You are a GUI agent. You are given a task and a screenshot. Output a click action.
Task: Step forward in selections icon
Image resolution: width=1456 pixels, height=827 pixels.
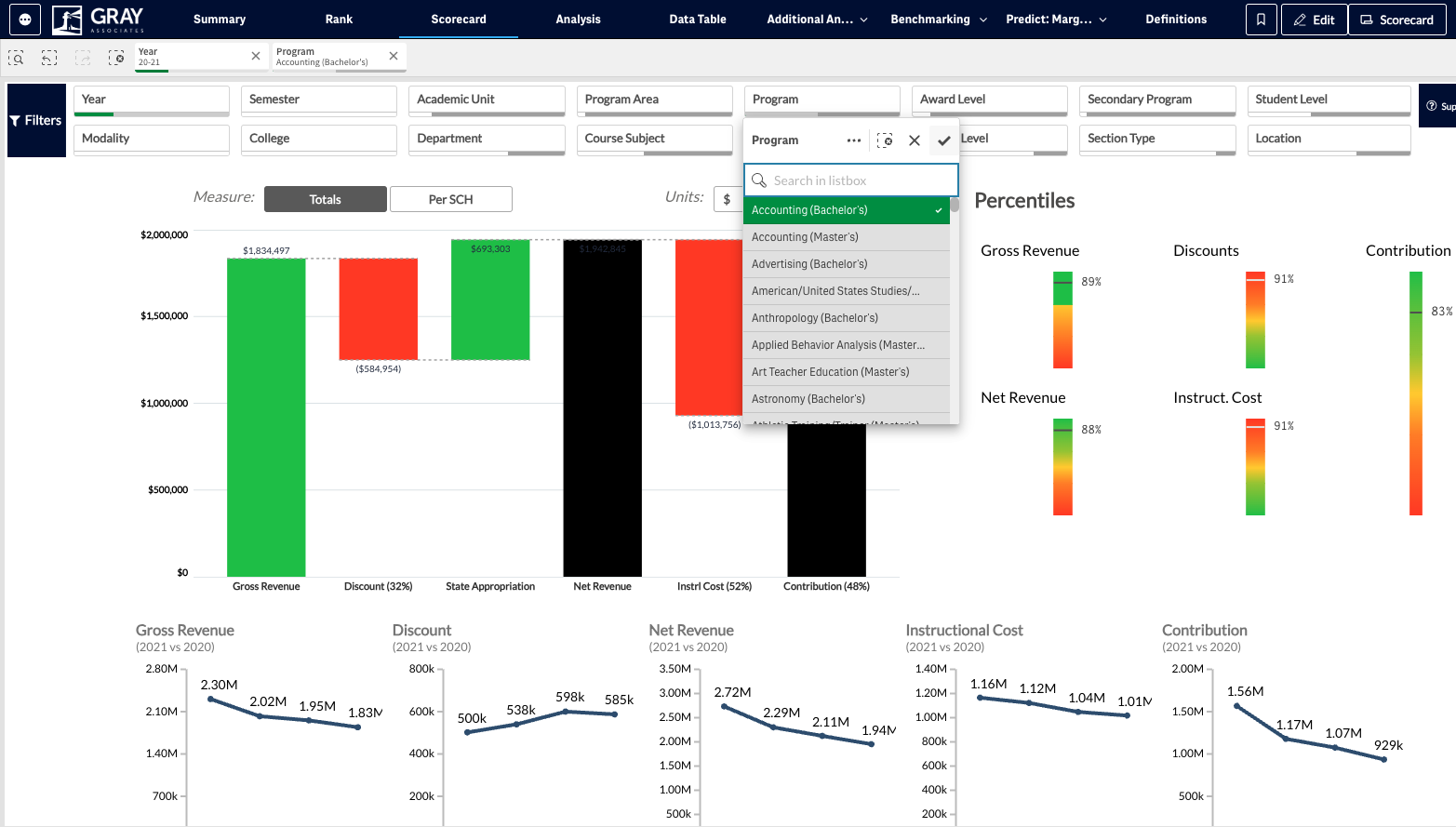pyautogui.click(x=83, y=58)
